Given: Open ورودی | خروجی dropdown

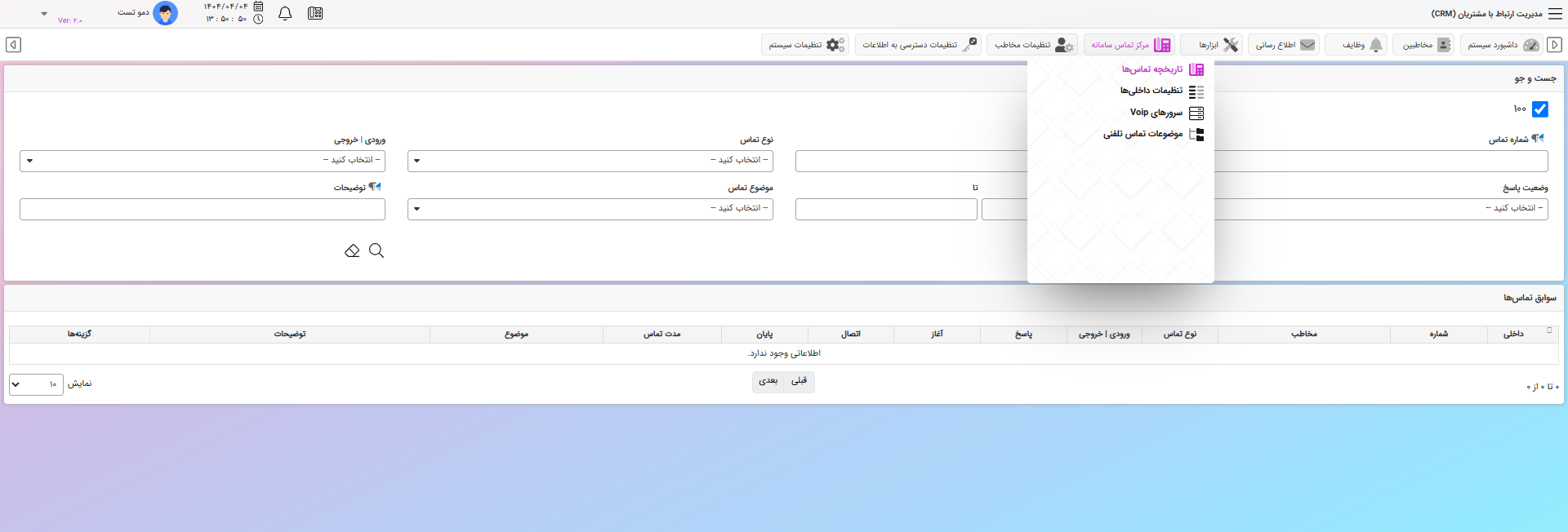Looking at the screenshot, I should tap(203, 161).
